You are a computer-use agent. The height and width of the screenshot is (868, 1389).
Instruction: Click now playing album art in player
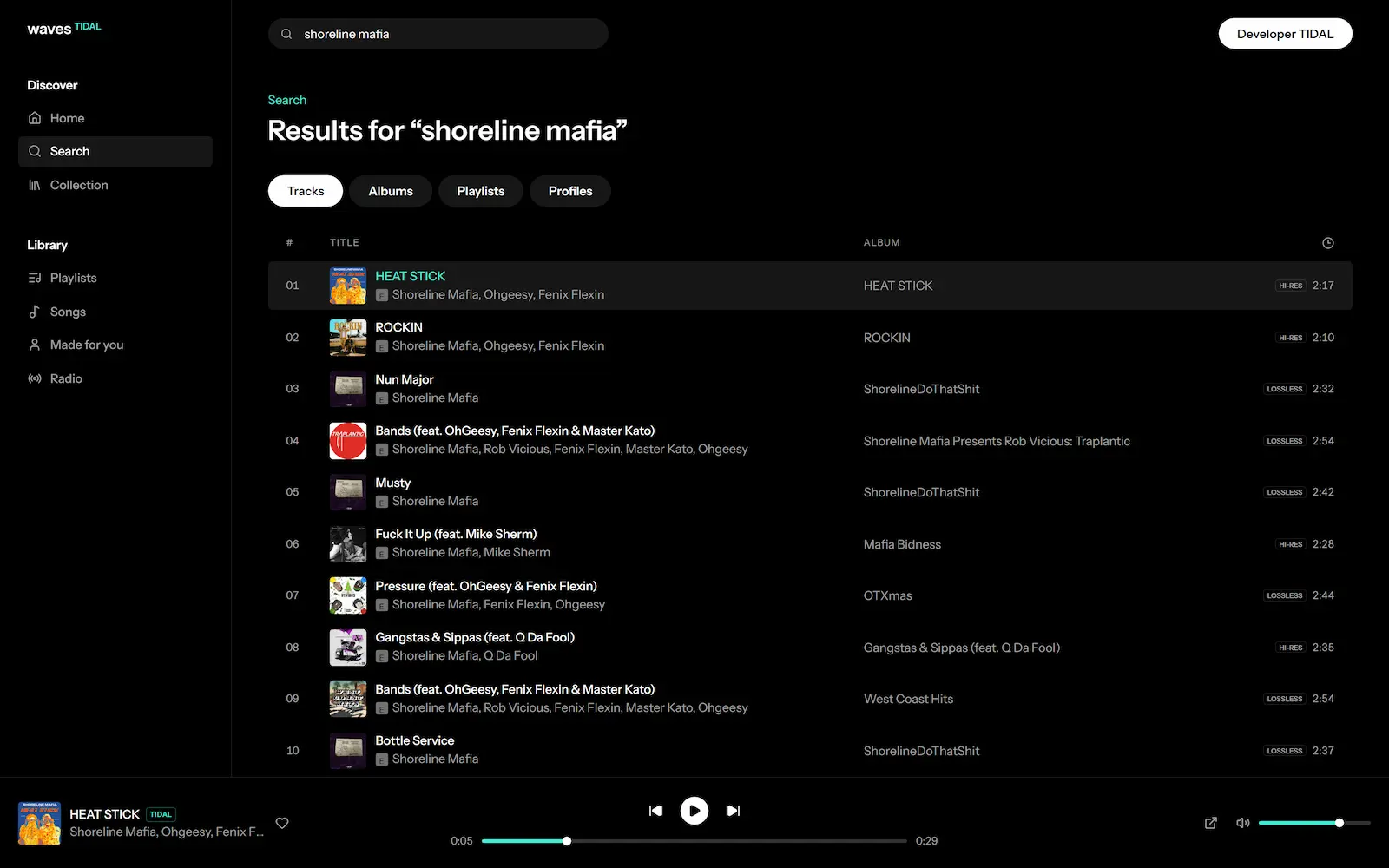point(40,823)
